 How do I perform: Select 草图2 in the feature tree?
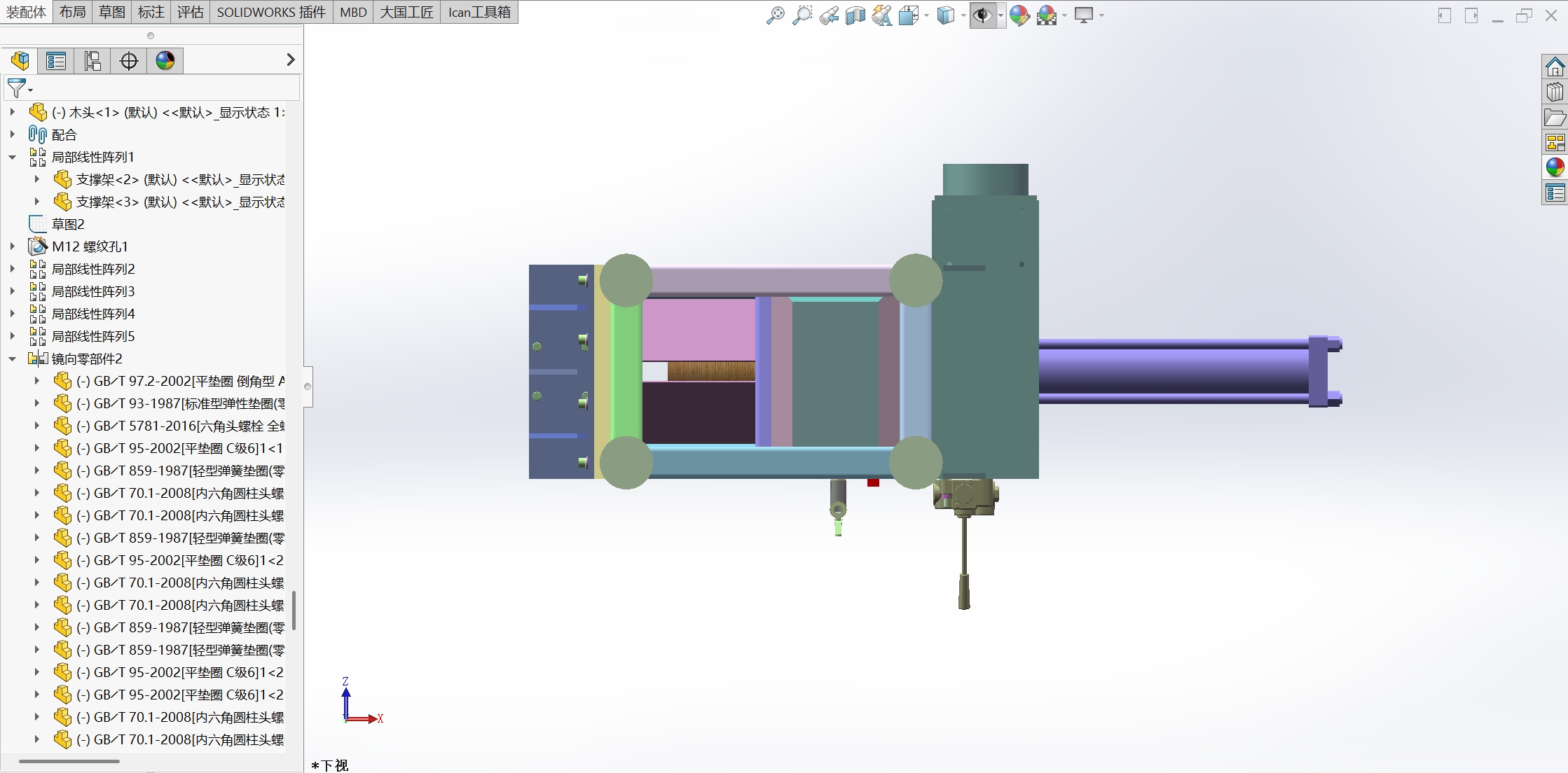point(68,224)
